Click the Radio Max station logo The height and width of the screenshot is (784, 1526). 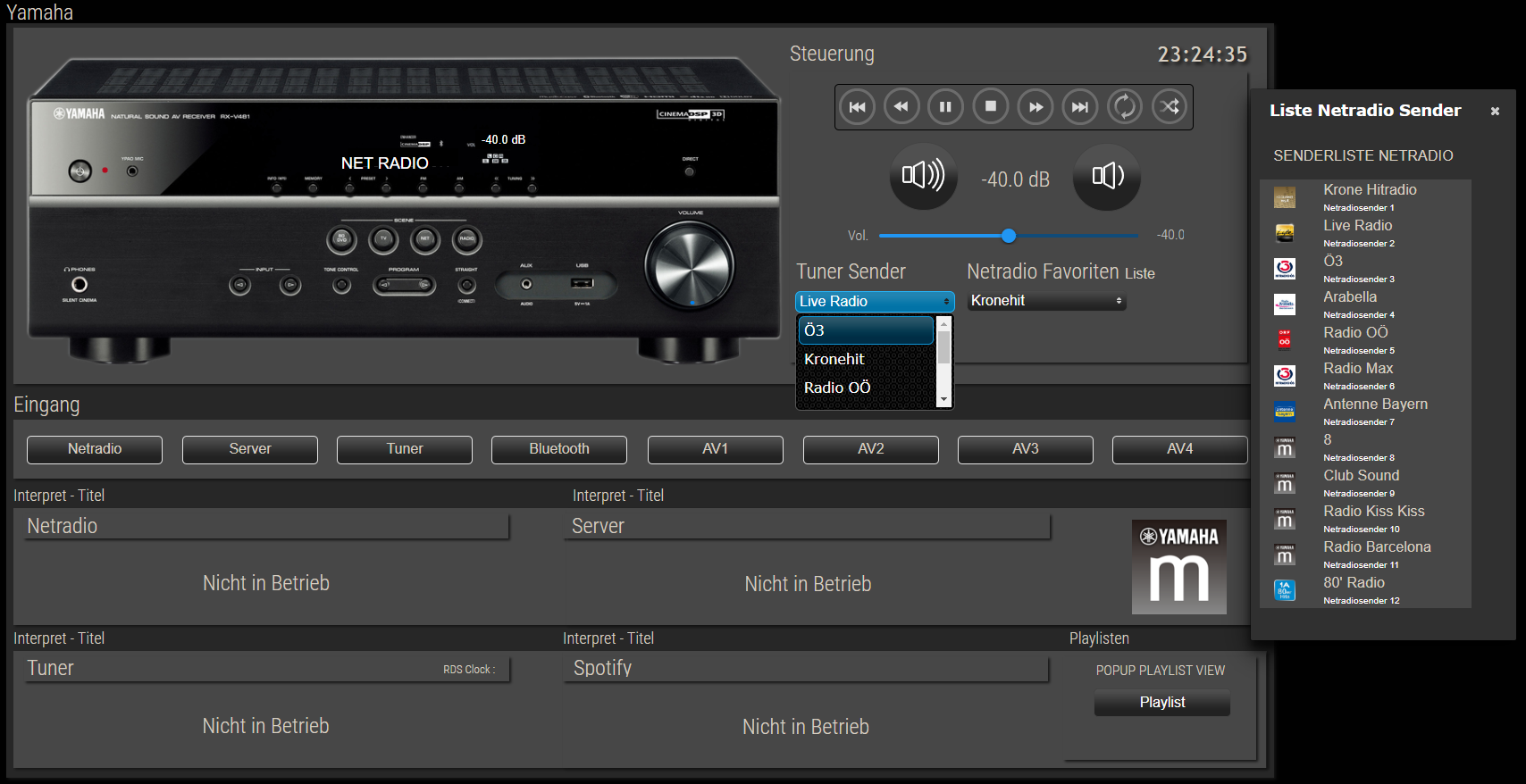coord(1285,376)
